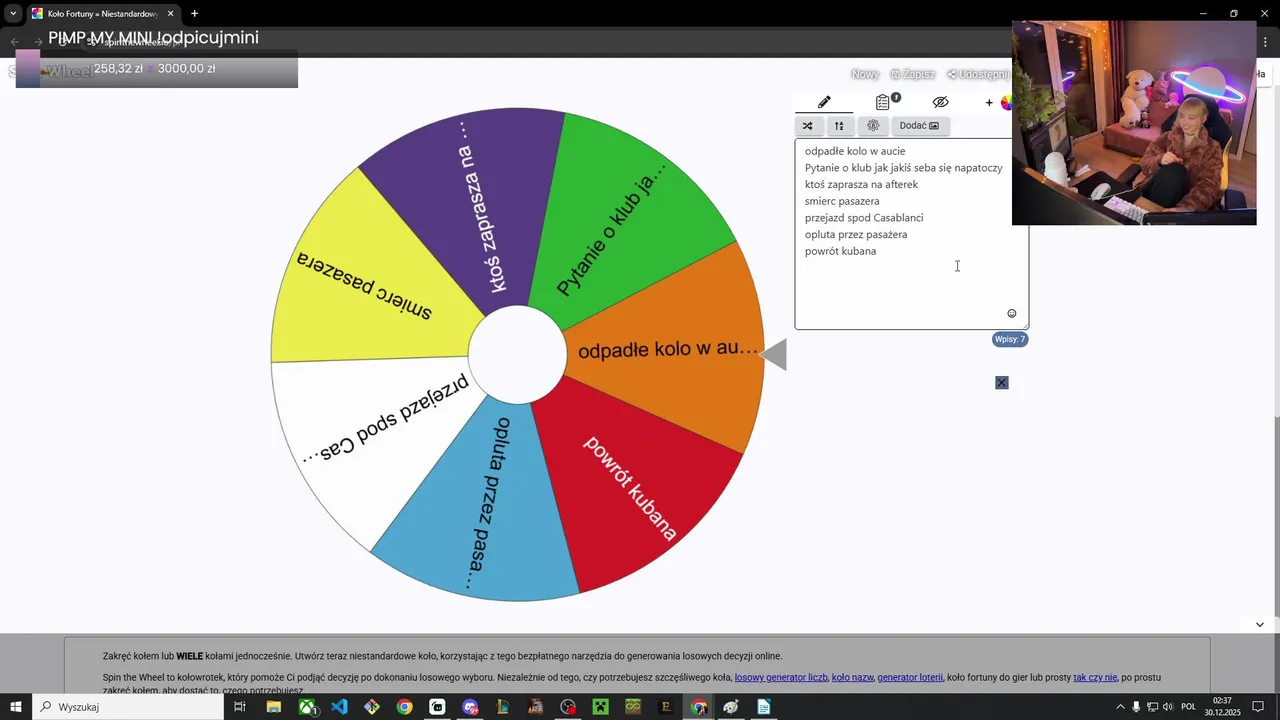Open the Xbox app in taskbar
1280x720 pixels.
[307, 707]
